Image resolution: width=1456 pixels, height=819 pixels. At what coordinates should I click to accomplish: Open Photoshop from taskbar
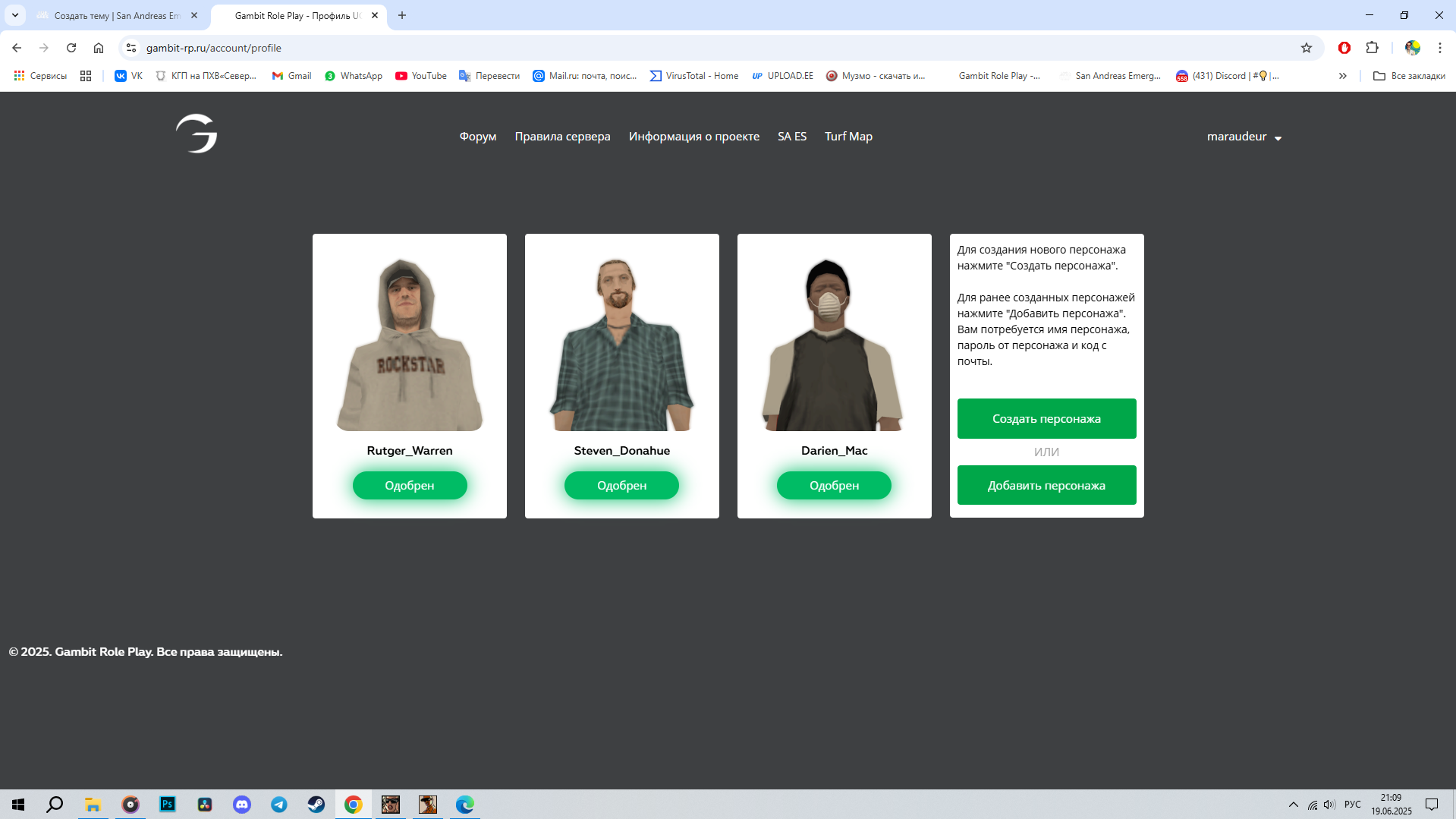click(x=167, y=805)
